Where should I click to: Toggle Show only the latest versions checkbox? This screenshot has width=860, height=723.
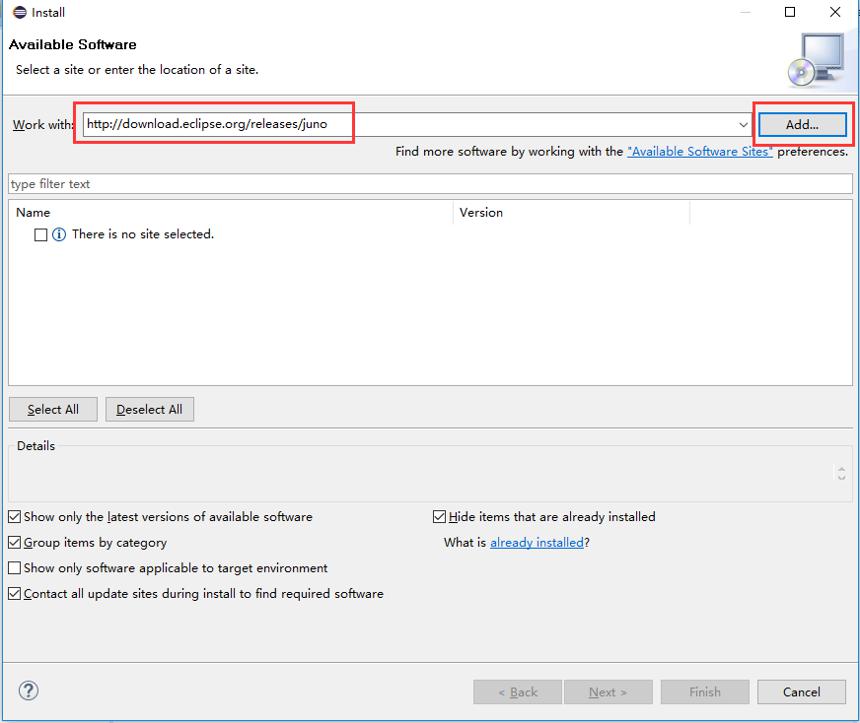point(15,517)
